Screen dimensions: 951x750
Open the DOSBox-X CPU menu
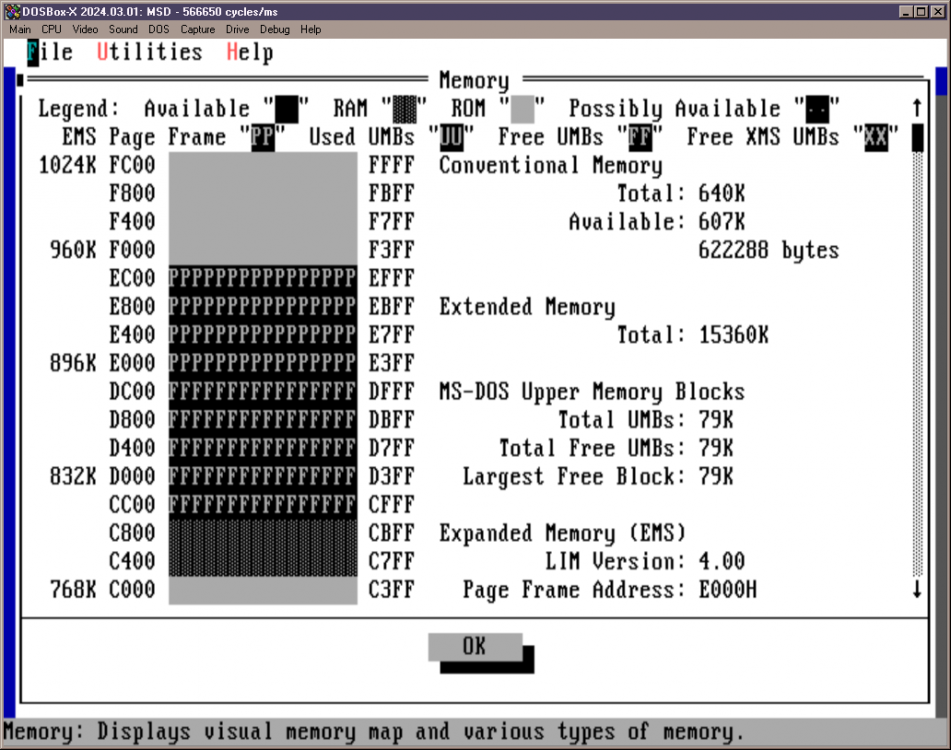[x=51, y=30]
